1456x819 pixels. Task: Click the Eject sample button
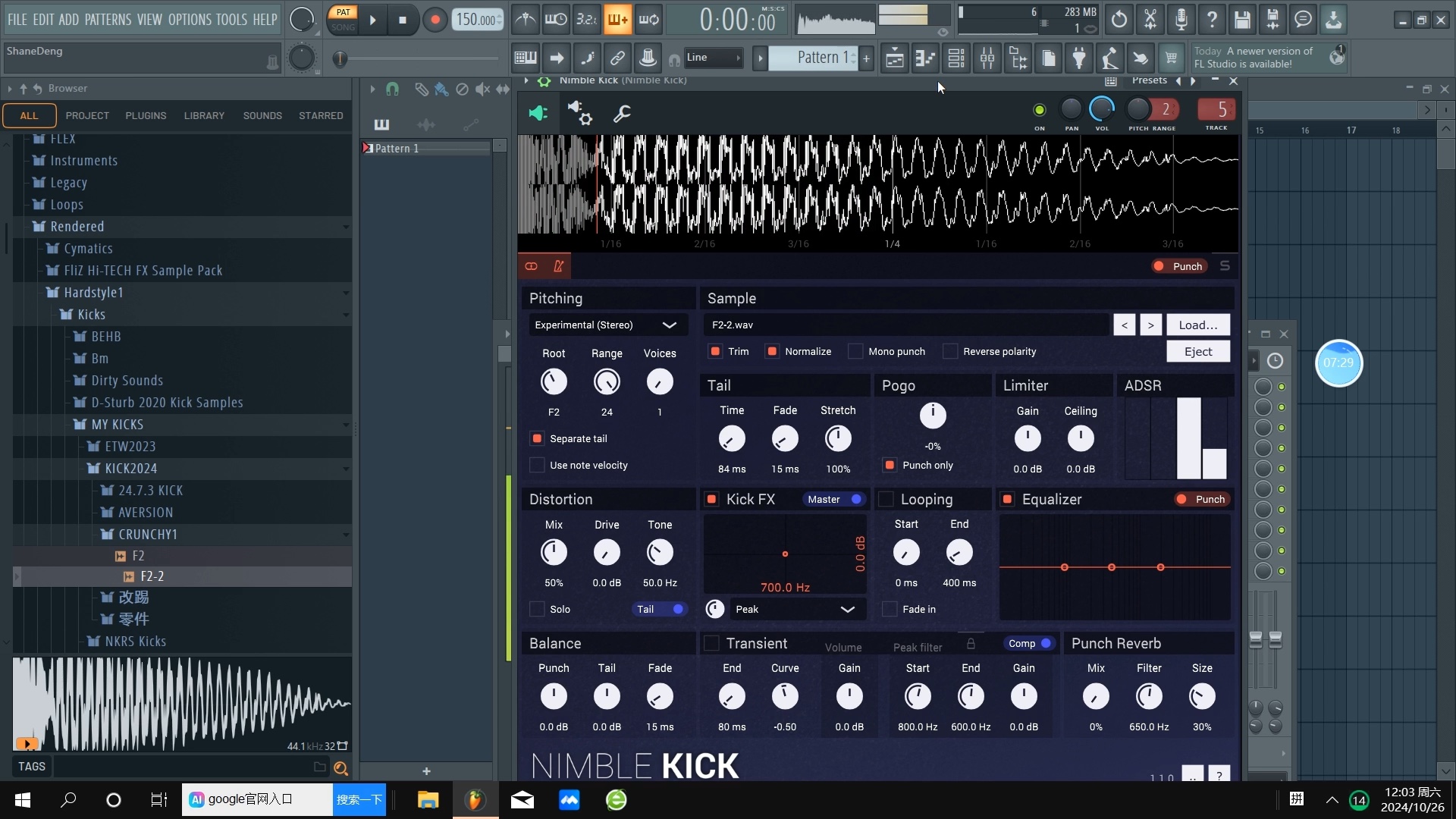(x=1198, y=351)
